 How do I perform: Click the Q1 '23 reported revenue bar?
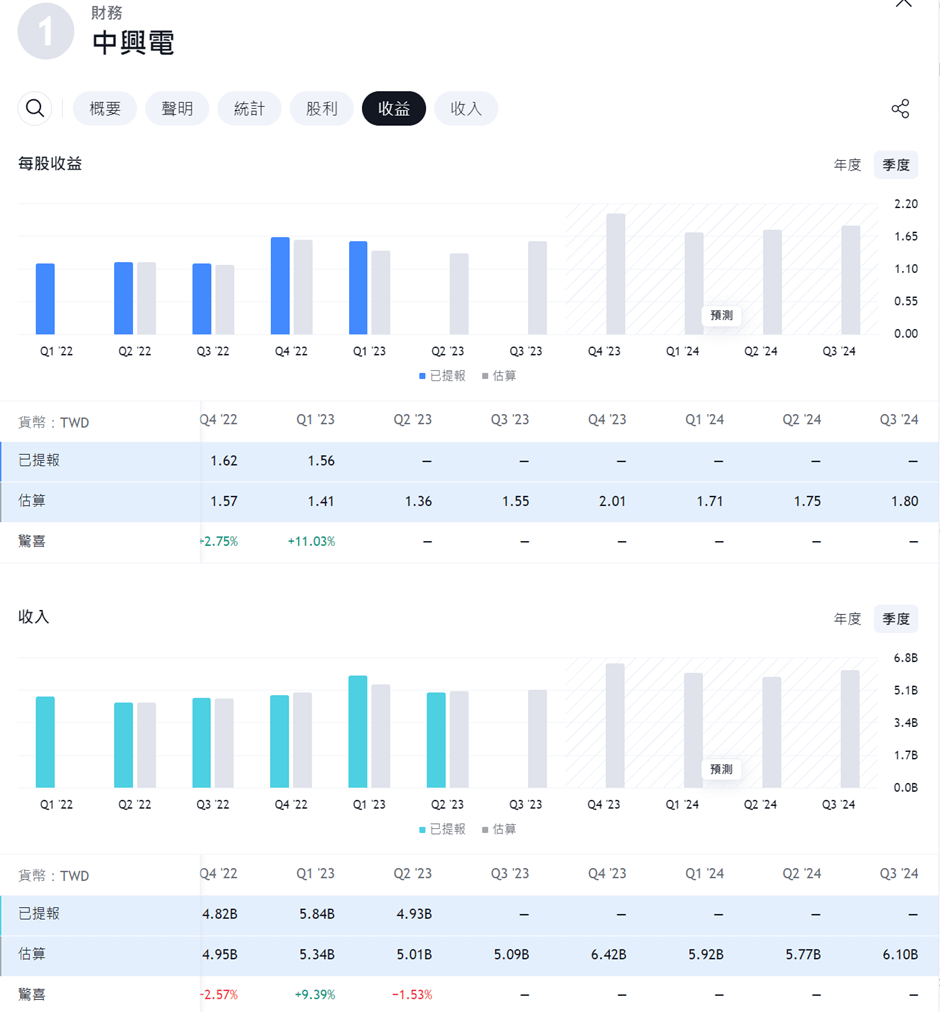(x=358, y=732)
